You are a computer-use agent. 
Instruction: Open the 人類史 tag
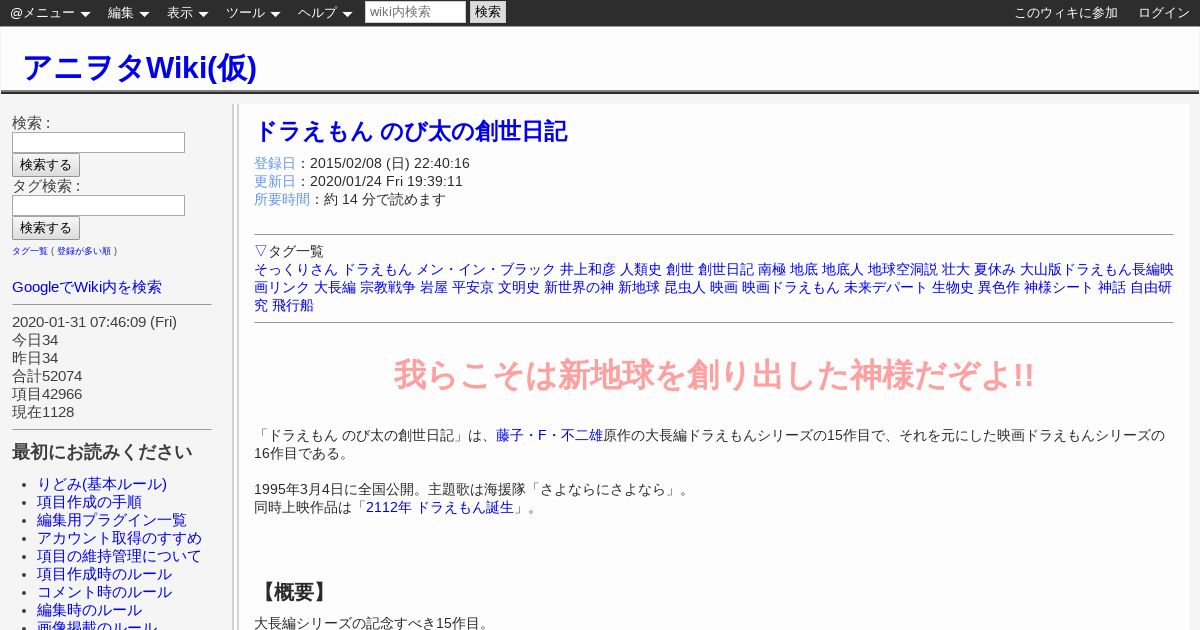[641, 270]
